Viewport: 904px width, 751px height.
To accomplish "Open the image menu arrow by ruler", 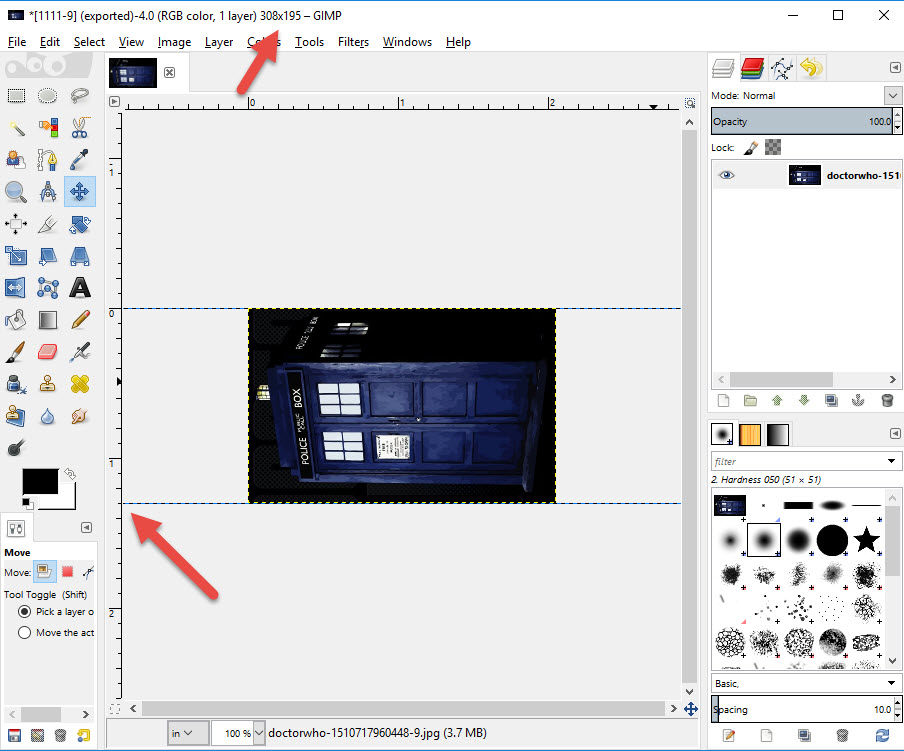I will [x=114, y=101].
